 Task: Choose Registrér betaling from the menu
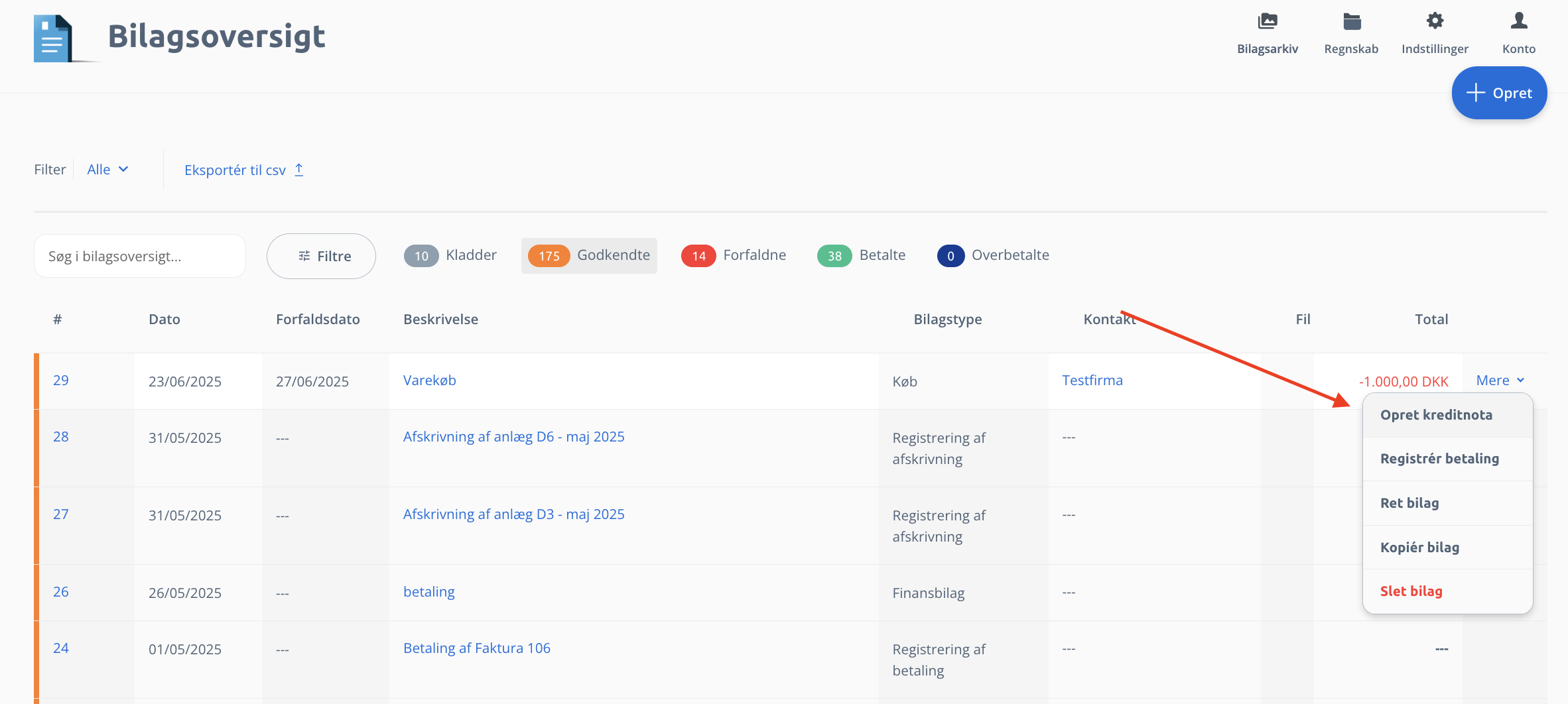[1447, 459]
